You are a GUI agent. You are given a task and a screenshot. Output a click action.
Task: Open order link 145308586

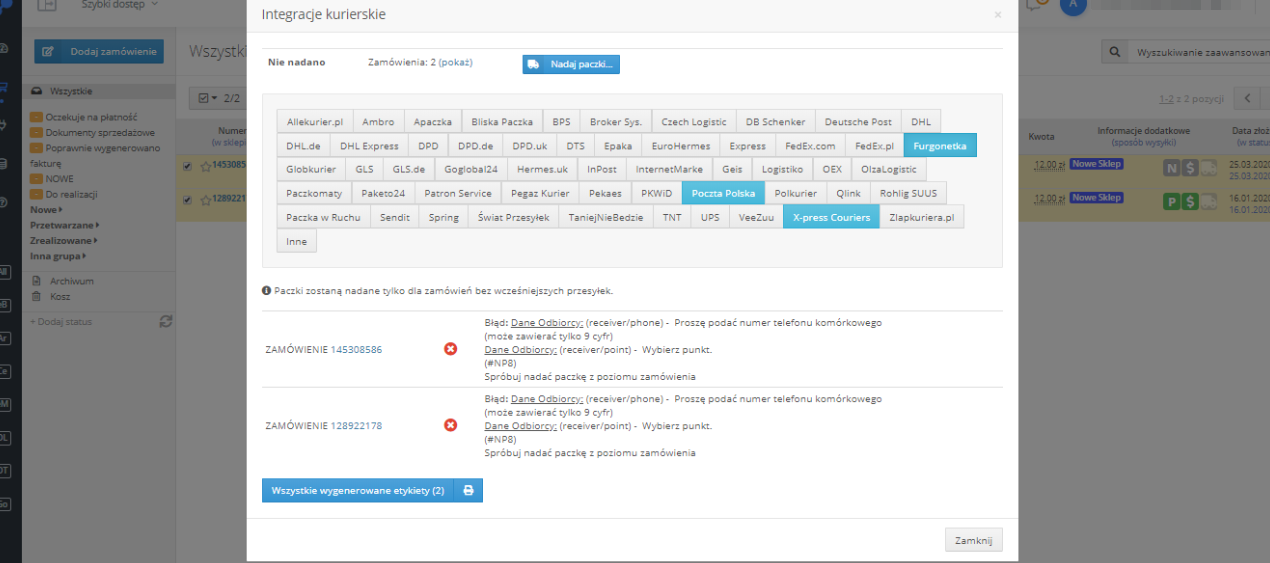(356, 350)
